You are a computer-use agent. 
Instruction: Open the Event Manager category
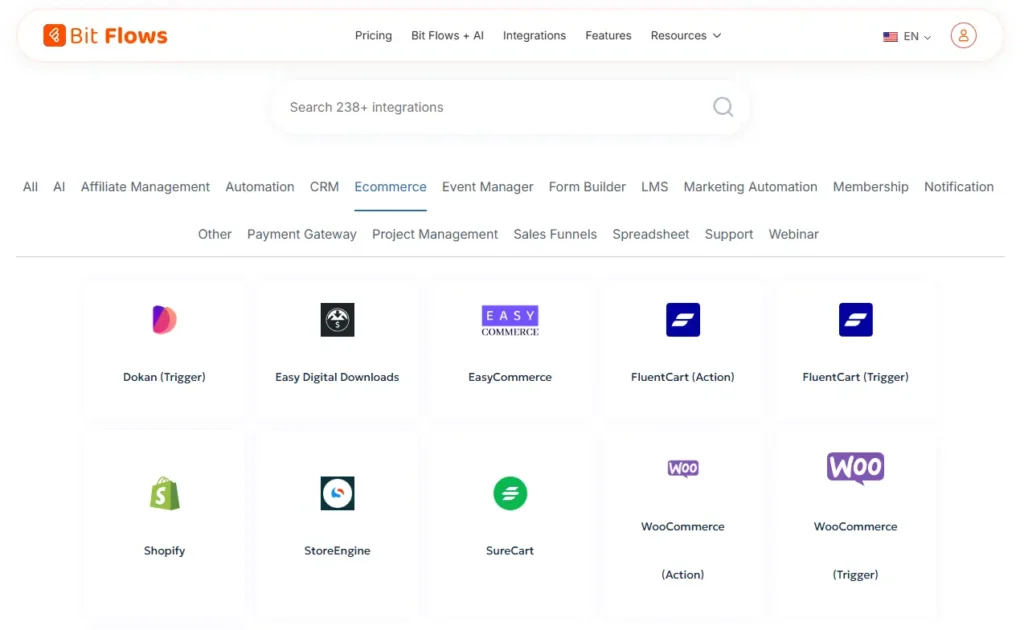pyautogui.click(x=488, y=187)
